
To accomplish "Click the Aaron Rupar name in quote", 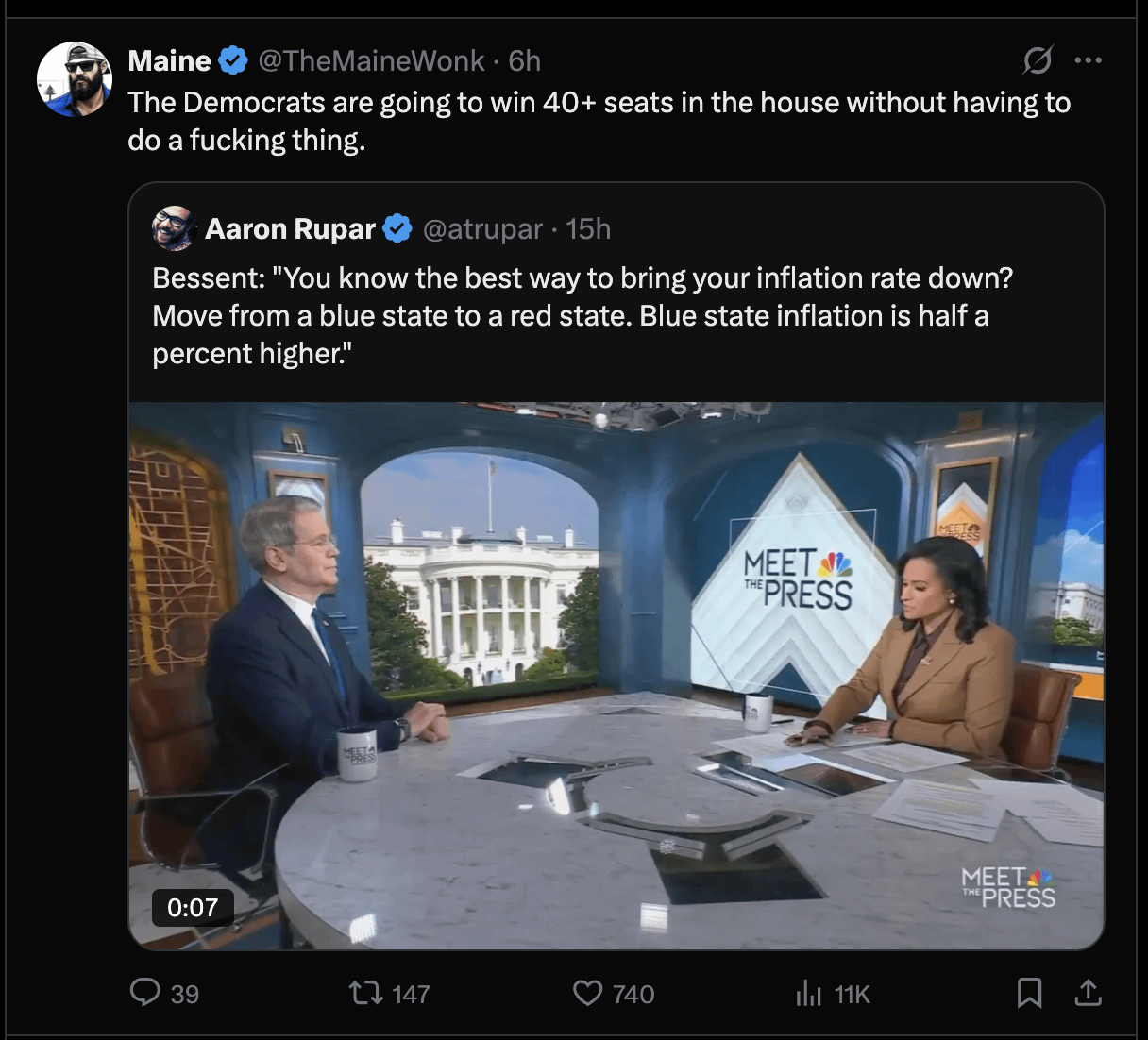I will (x=290, y=229).
